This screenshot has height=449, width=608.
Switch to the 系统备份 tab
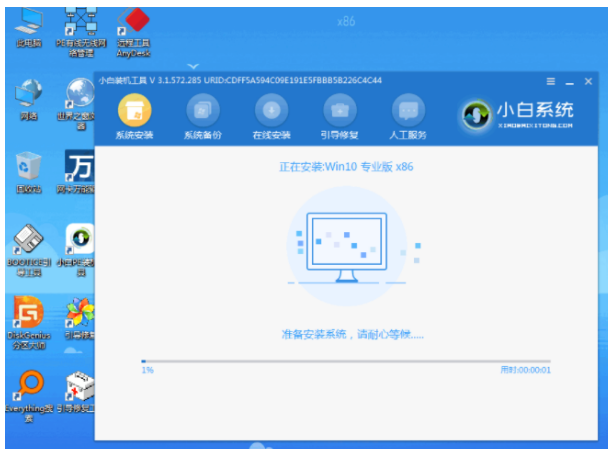point(203,116)
